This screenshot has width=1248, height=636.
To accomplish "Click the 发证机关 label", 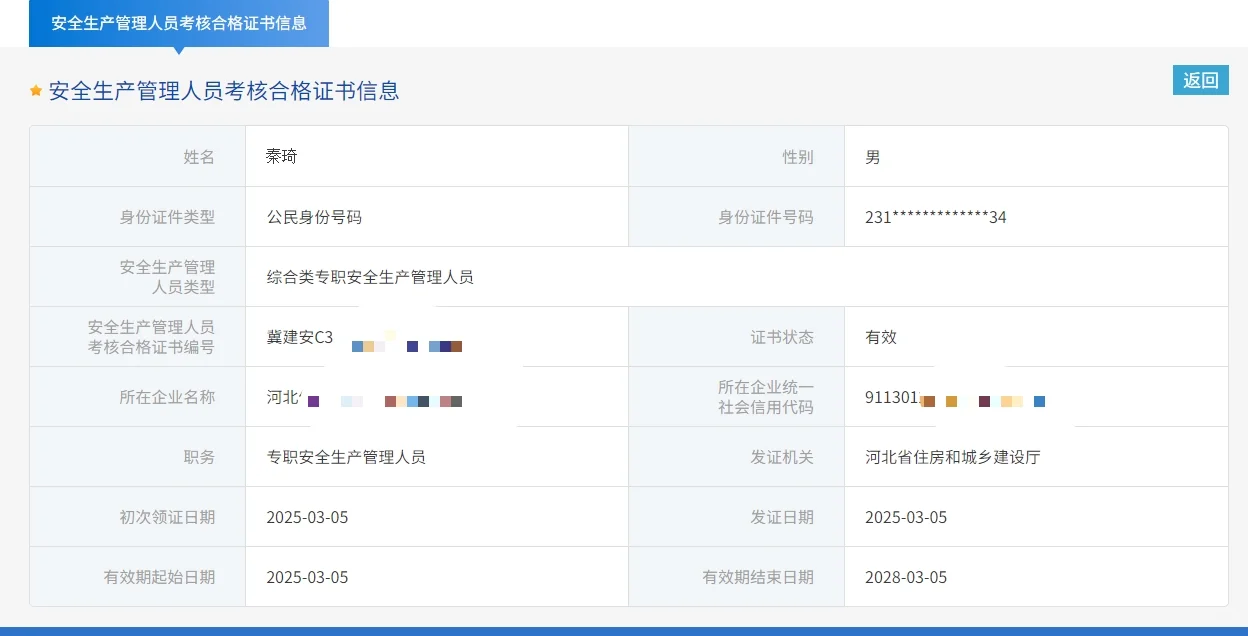I will point(782,457).
